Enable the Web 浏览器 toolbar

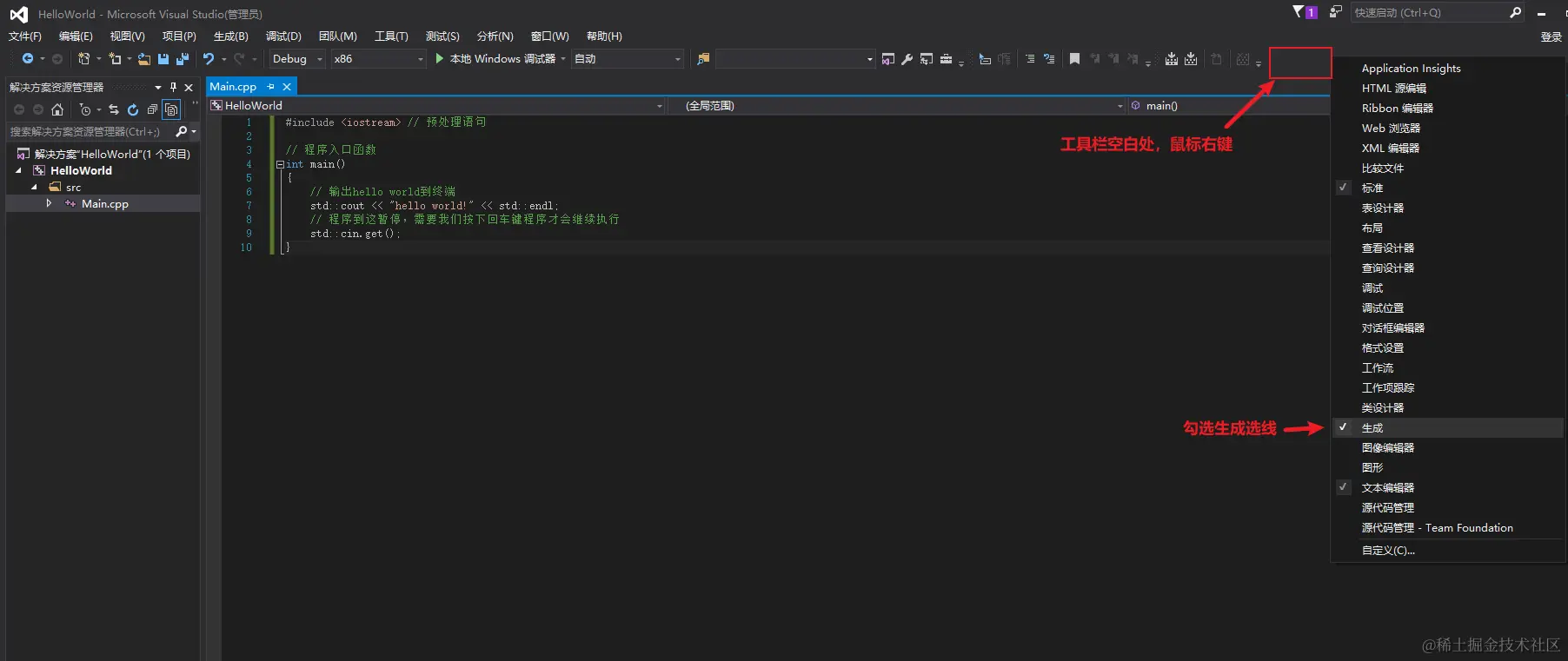click(1447, 128)
